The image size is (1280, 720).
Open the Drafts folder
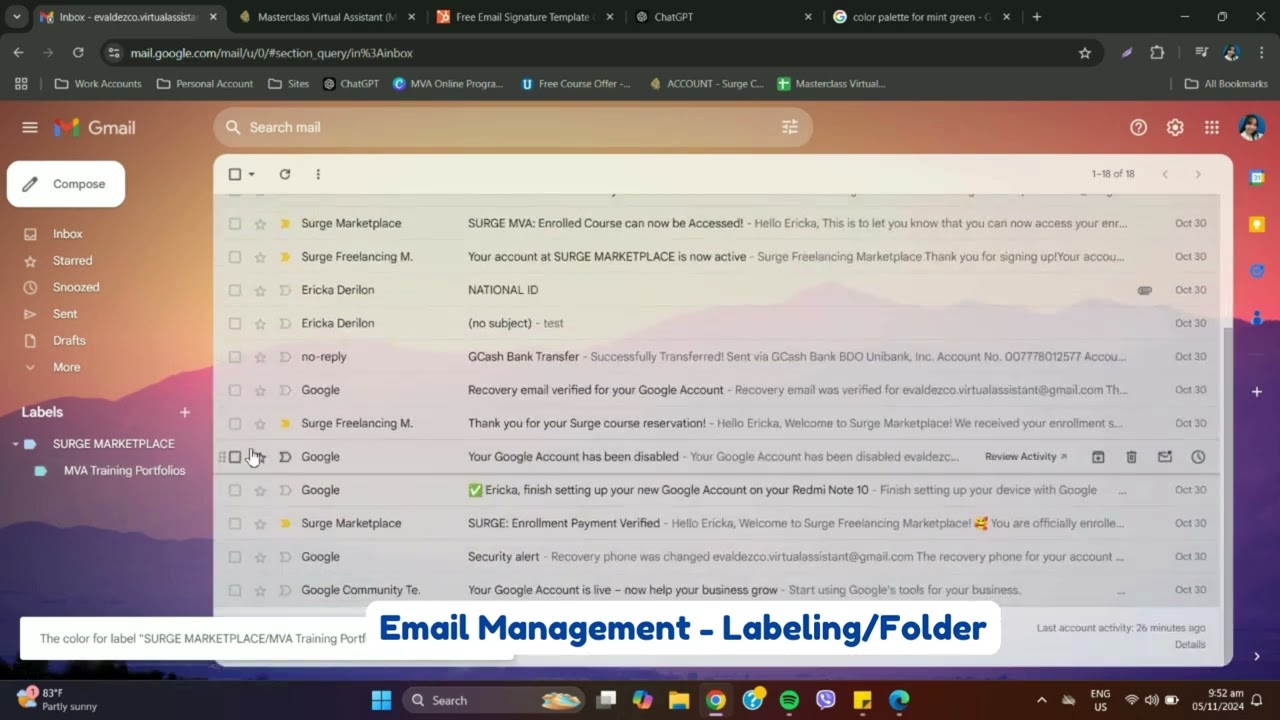click(69, 341)
